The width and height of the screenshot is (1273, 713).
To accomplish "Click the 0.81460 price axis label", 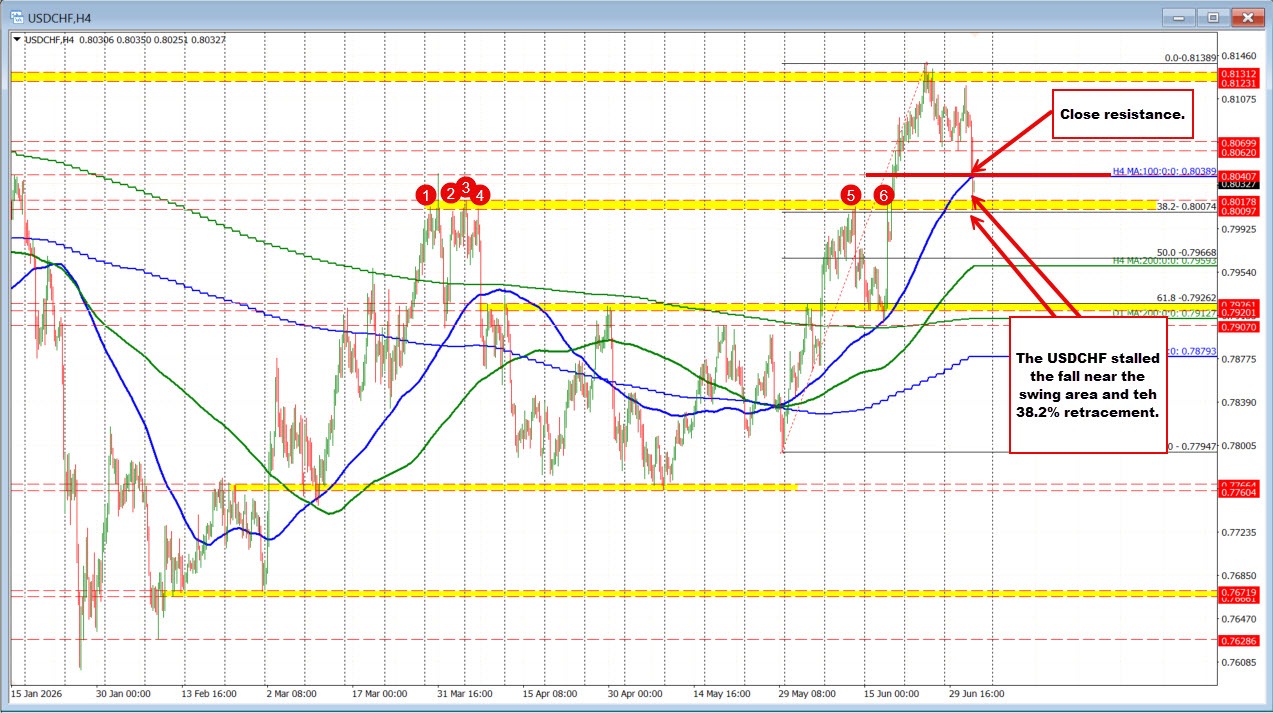I will pos(1237,56).
